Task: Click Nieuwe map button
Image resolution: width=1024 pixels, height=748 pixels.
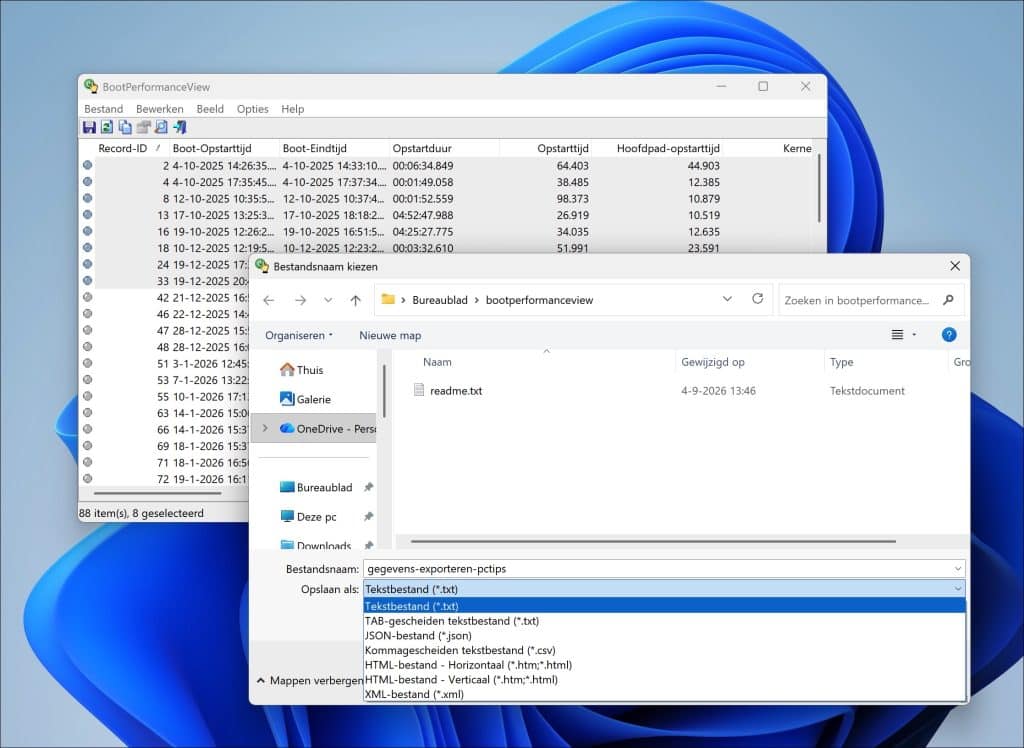Action: (x=390, y=335)
